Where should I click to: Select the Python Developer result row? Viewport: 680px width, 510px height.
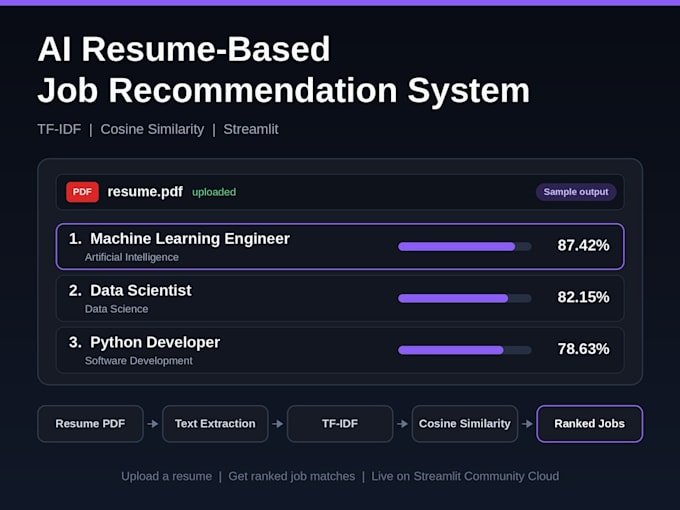(340, 350)
